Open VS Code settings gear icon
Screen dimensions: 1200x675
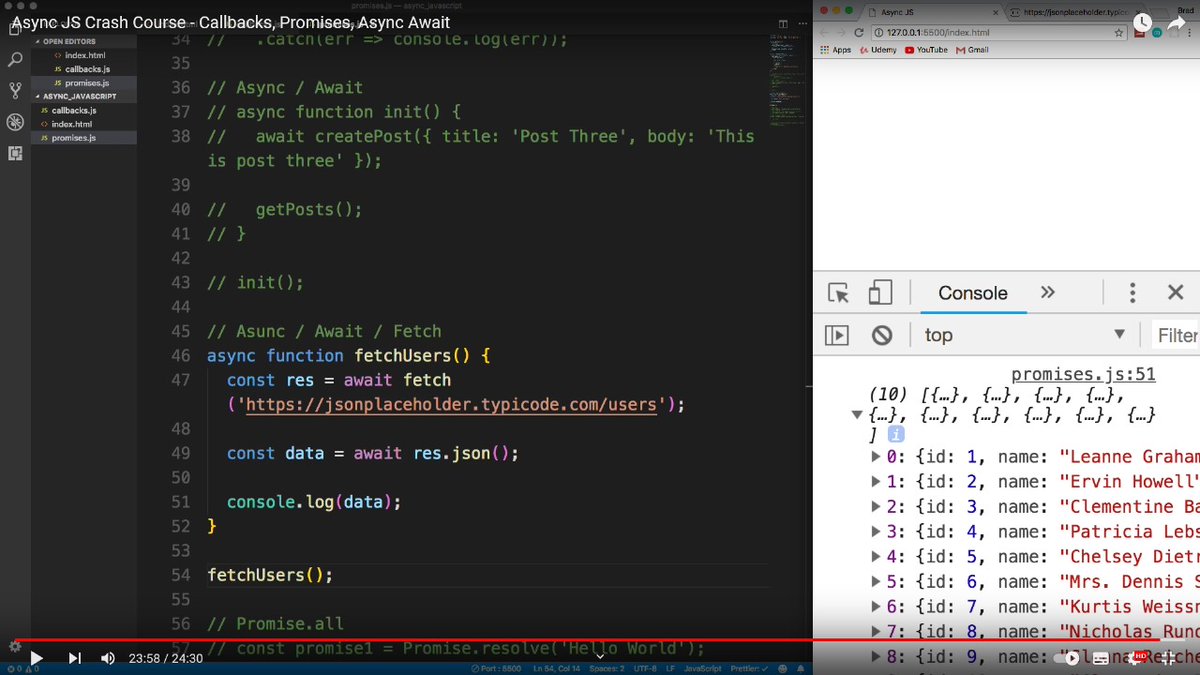(15, 646)
